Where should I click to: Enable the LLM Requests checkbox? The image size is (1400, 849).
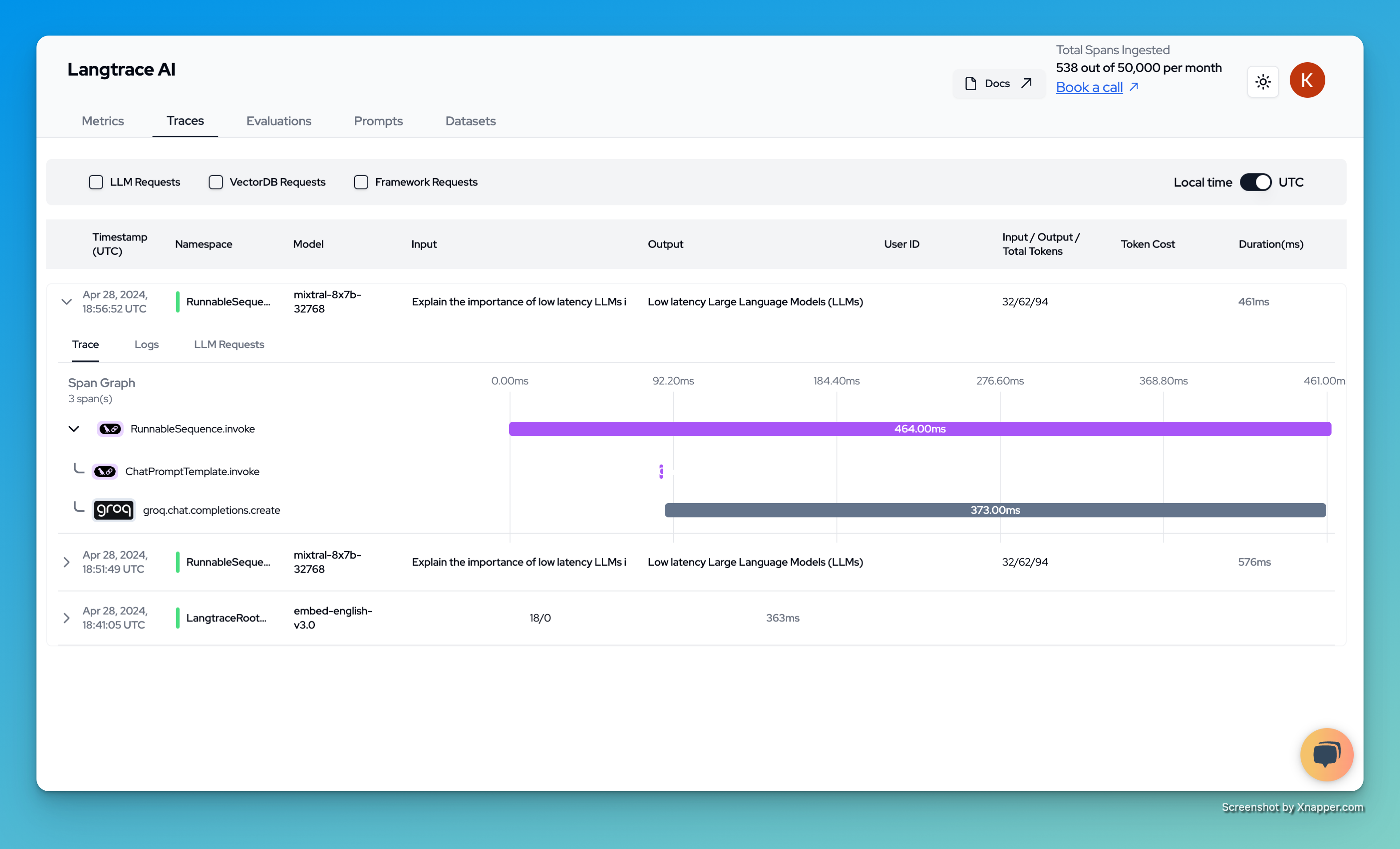tap(96, 182)
